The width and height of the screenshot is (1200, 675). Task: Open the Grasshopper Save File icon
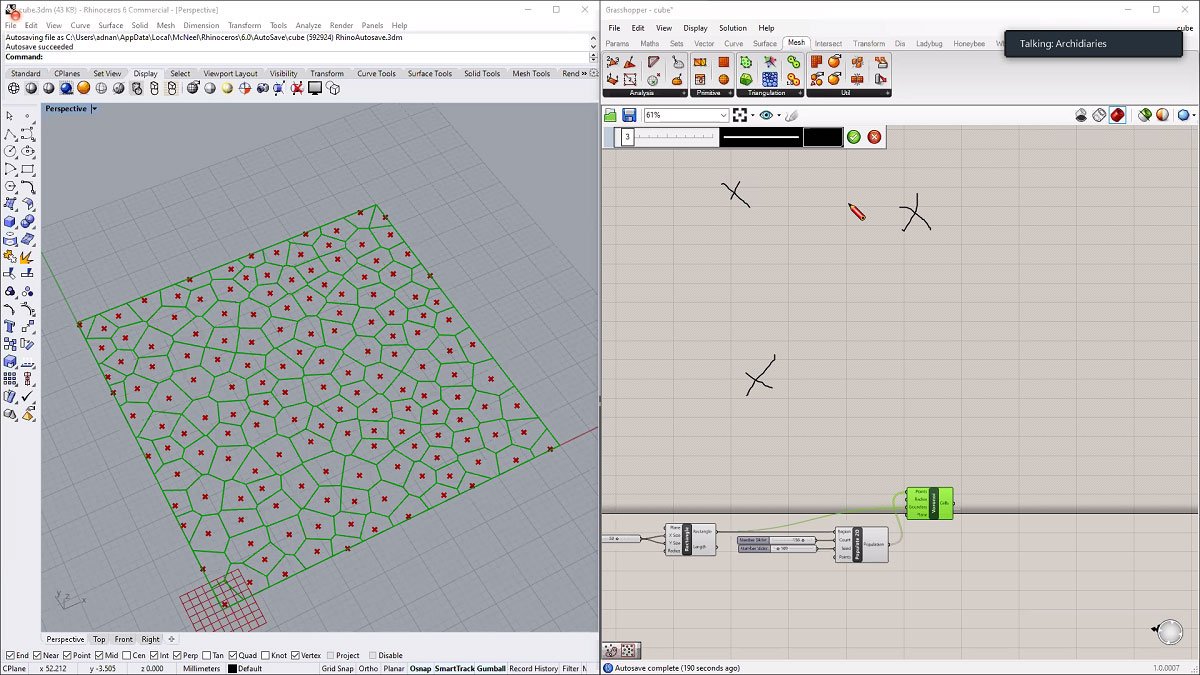point(630,114)
